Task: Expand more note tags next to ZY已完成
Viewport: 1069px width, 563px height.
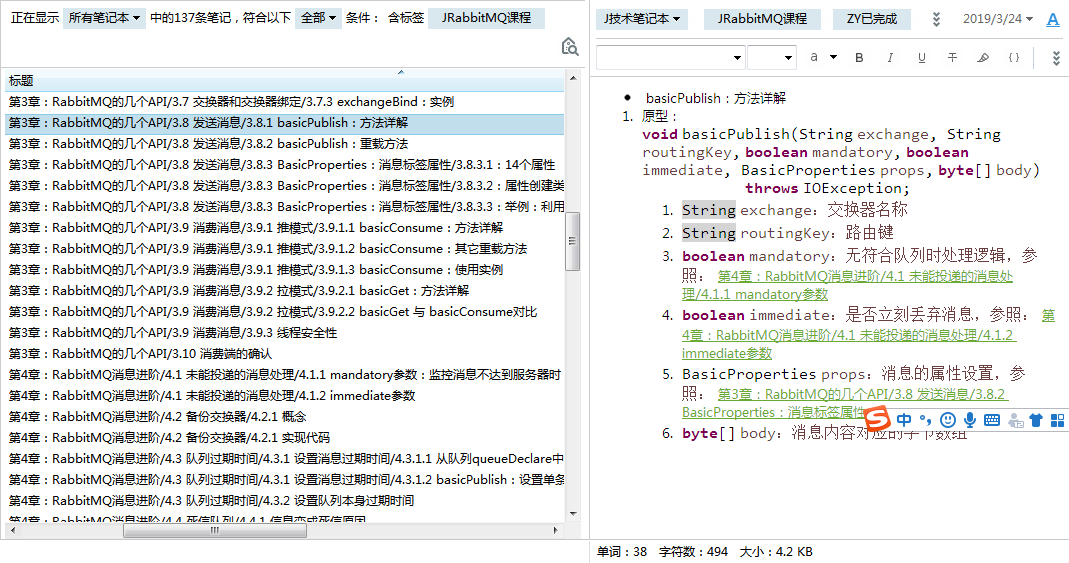Action: click(936, 19)
